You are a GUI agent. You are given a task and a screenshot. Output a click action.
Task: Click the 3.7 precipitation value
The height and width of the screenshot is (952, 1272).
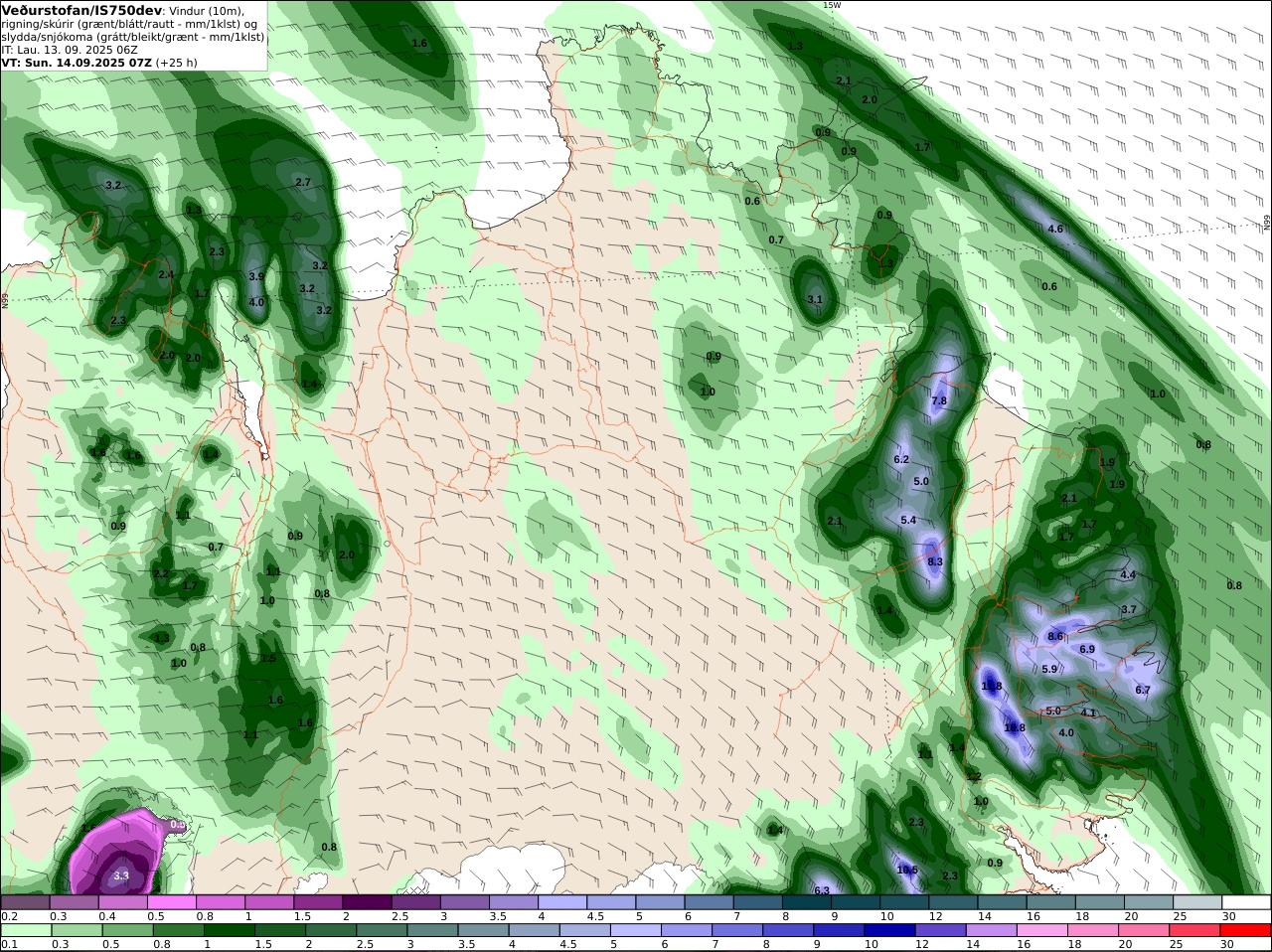(1129, 609)
